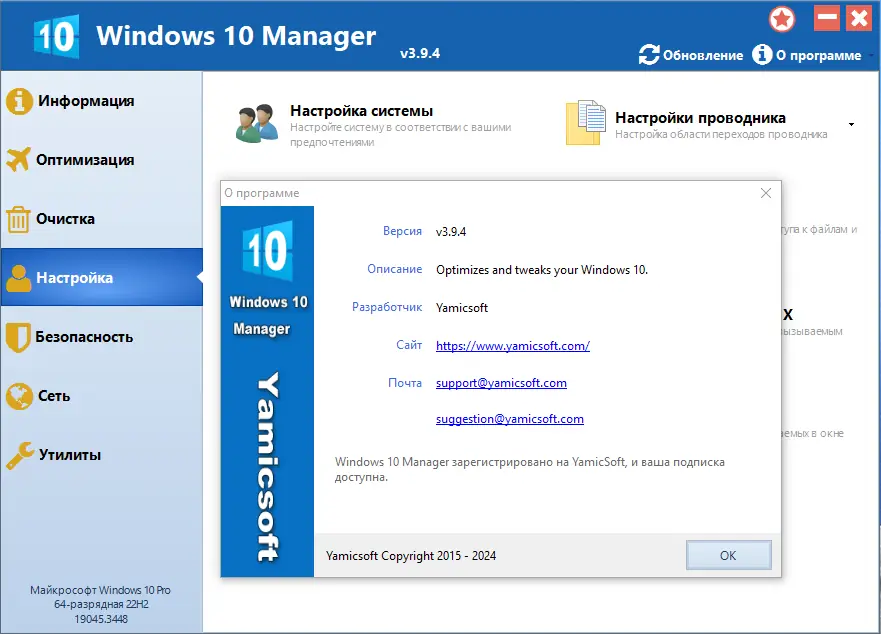Click the Optimization airplane icon
This screenshot has width=881, height=634.
(18, 160)
